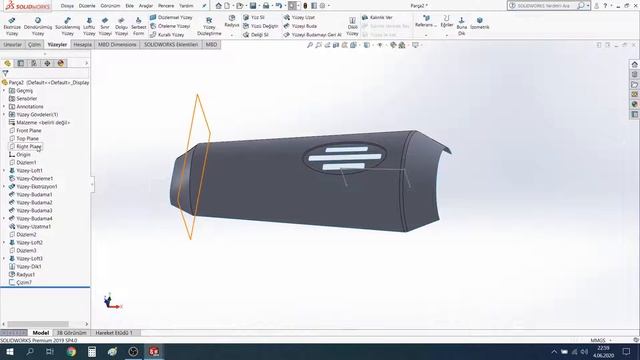Expand the Yüzey-Loft1 feature
This screenshot has width=640, height=360.
pyautogui.click(x=4, y=171)
